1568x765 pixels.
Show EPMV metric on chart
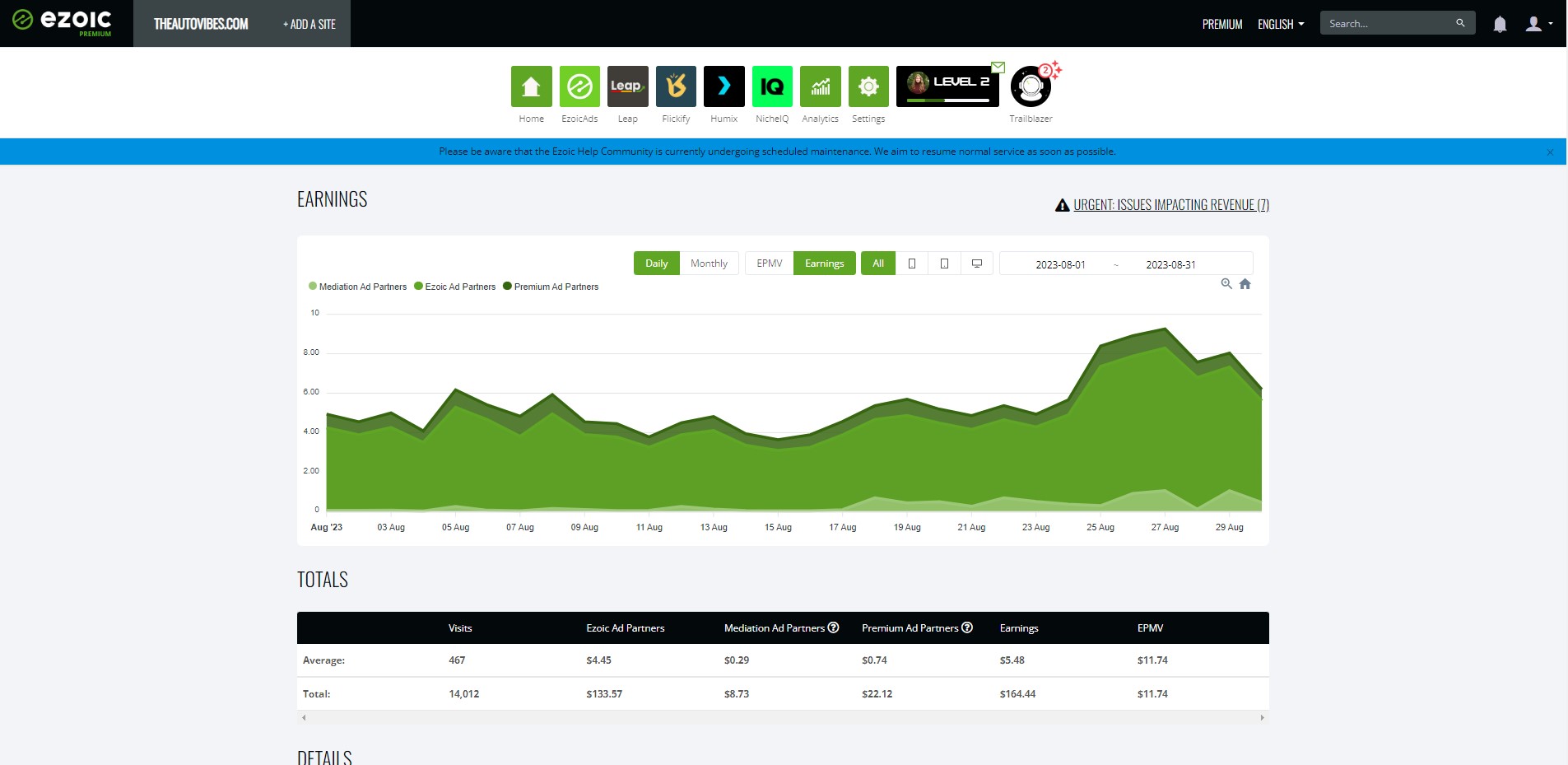[x=770, y=264]
